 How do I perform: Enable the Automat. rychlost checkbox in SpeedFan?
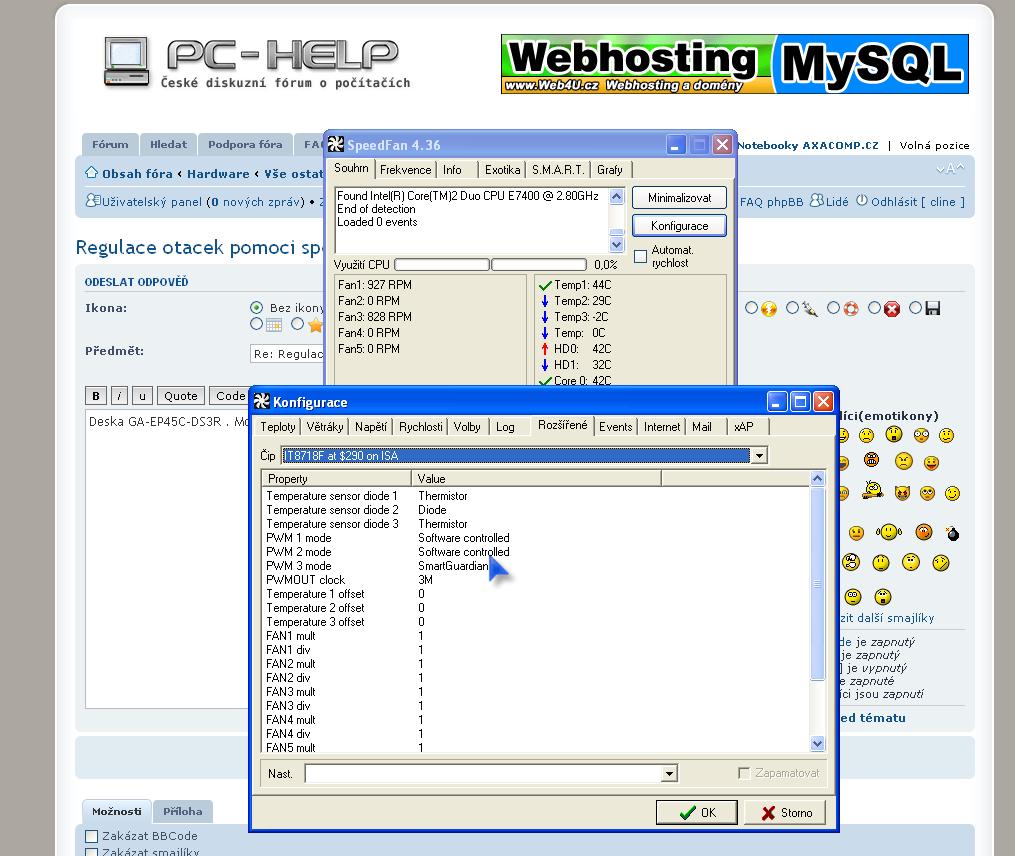coord(640,256)
